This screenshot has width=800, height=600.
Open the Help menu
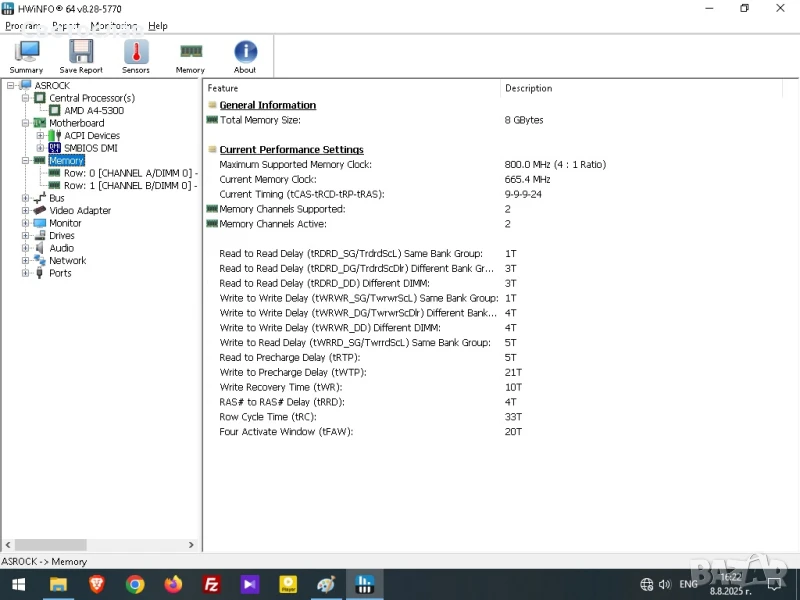[x=158, y=26]
